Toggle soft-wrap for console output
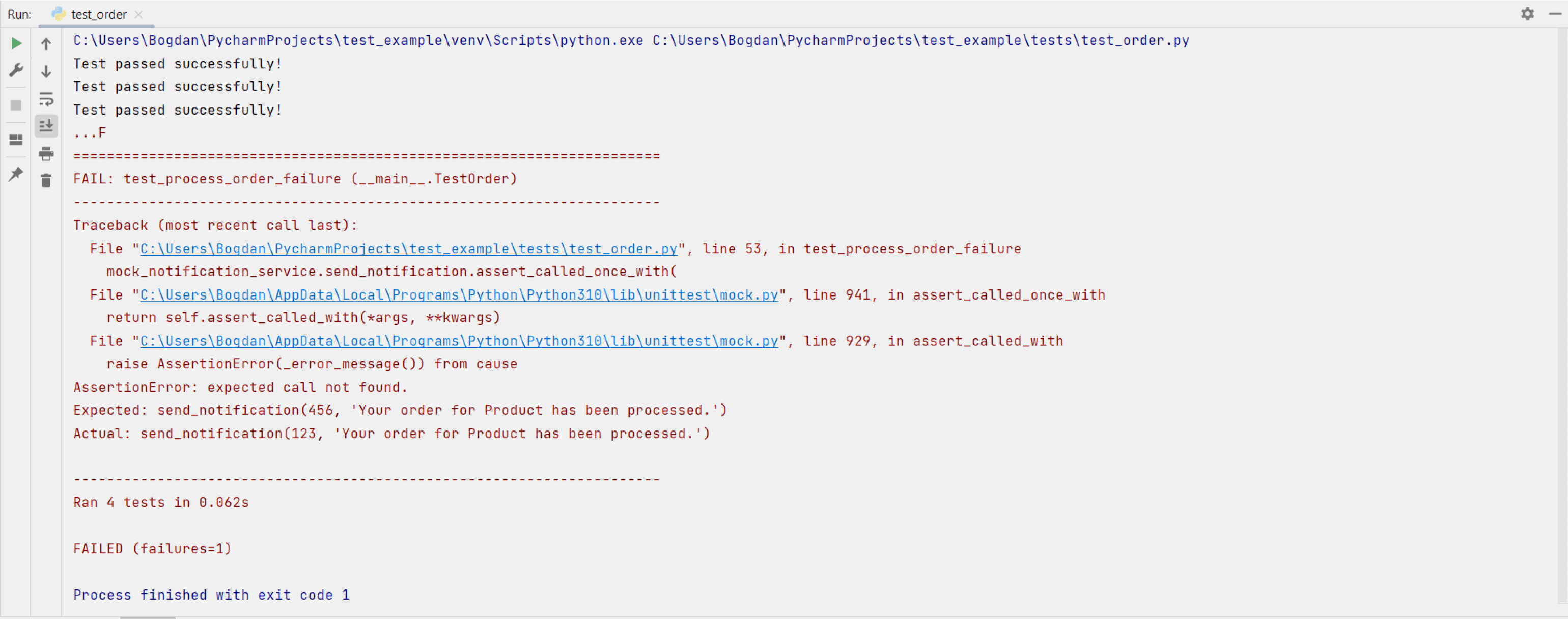 tap(46, 99)
